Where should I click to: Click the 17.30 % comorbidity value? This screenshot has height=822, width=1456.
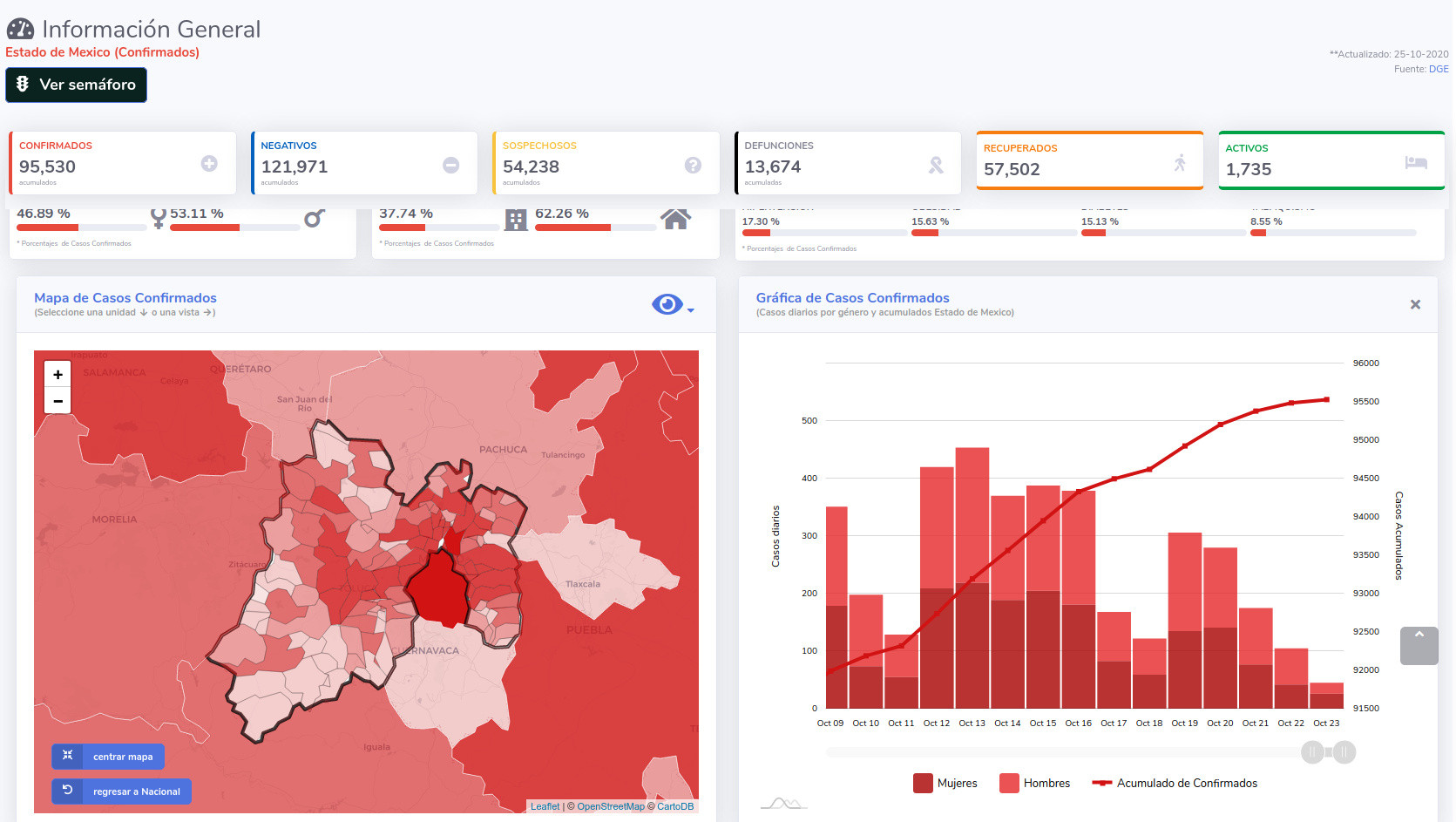click(761, 221)
